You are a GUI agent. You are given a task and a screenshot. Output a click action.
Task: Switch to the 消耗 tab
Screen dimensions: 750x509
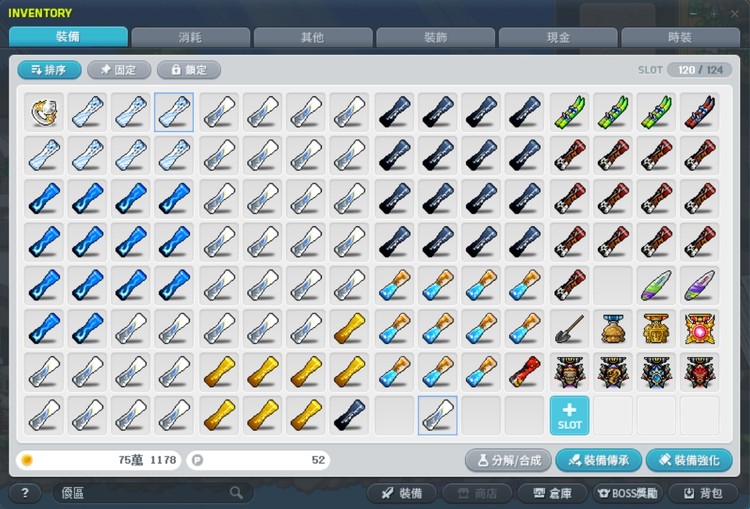[190, 37]
